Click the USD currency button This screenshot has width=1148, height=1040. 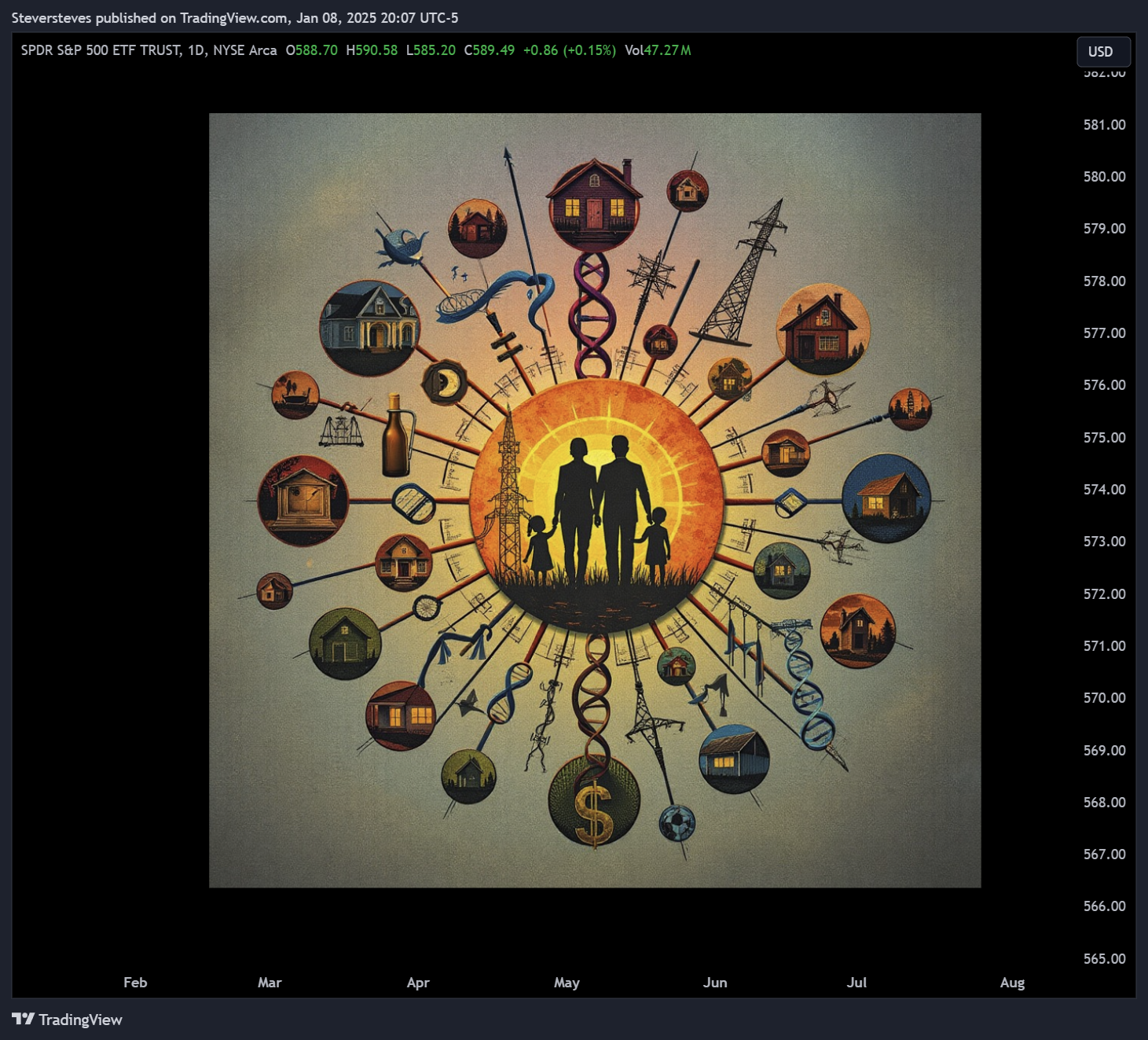pyautogui.click(x=1103, y=52)
